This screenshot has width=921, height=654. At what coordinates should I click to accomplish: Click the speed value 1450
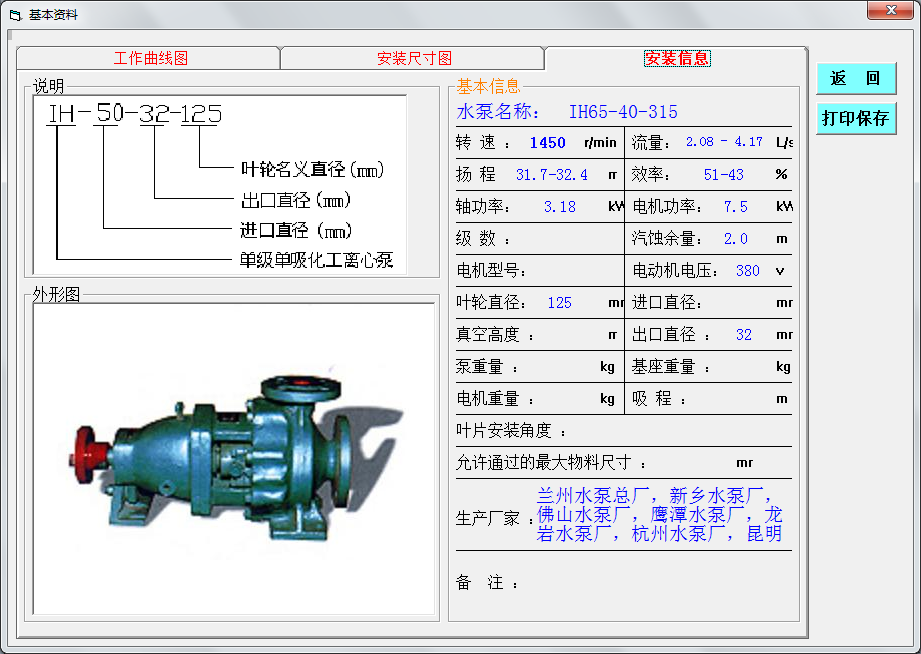[x=547, y=143]
